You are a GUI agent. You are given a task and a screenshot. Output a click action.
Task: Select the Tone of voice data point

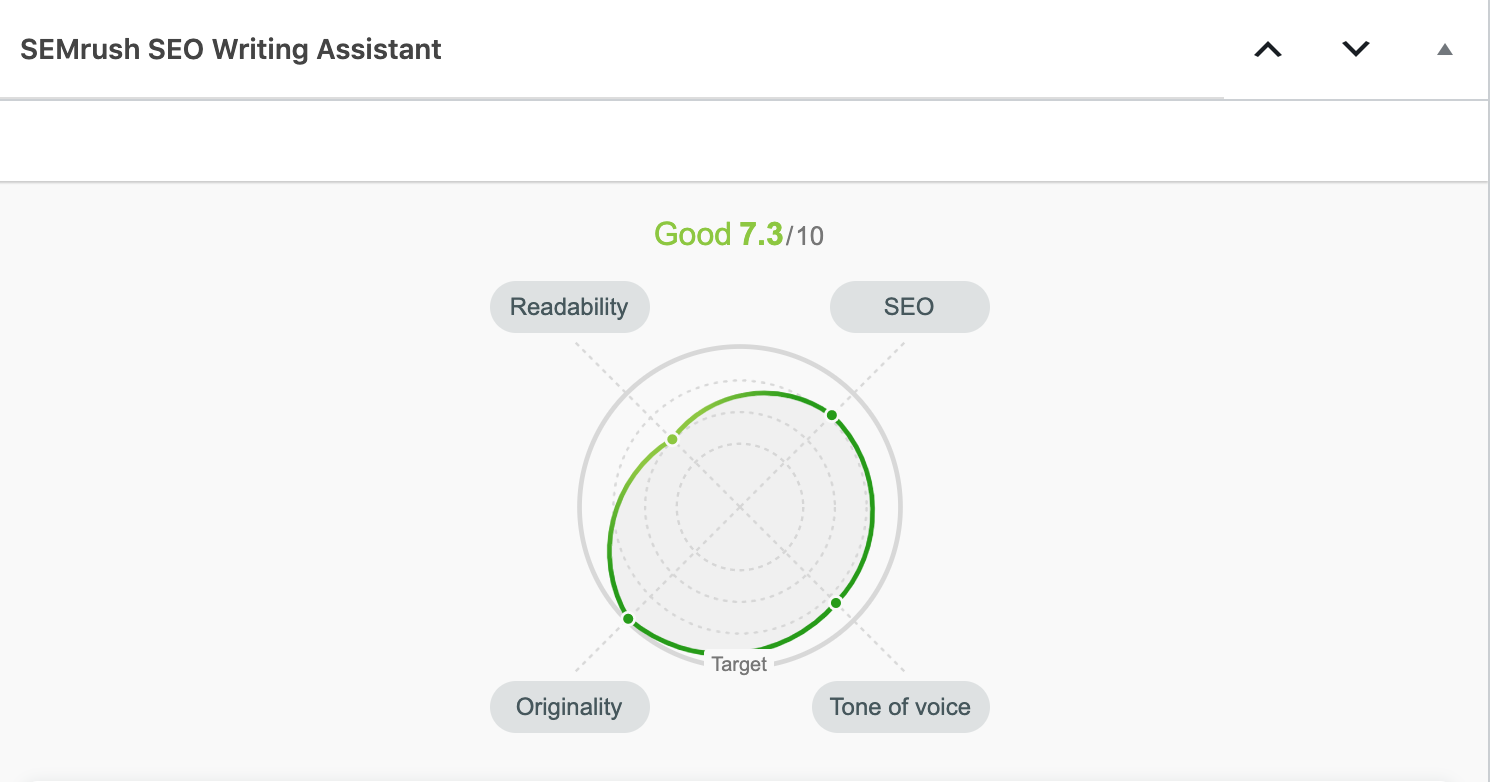coord(836,603)
